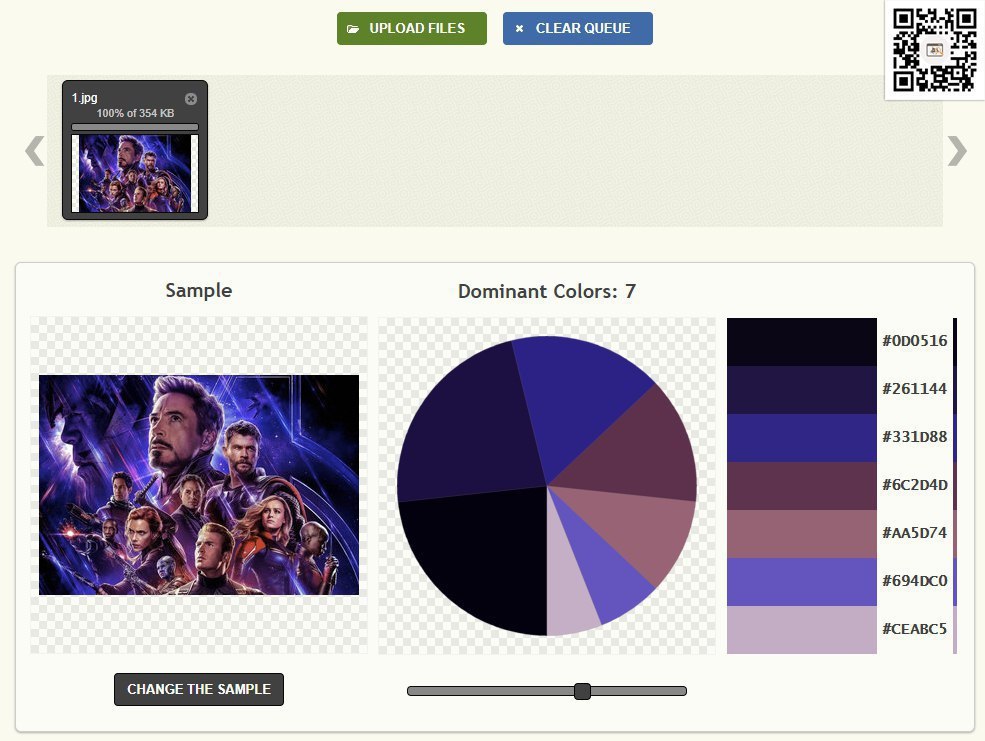Click the #CEABC5 hex code text
This screenshot has width=985, height=741.
(915, 629)
